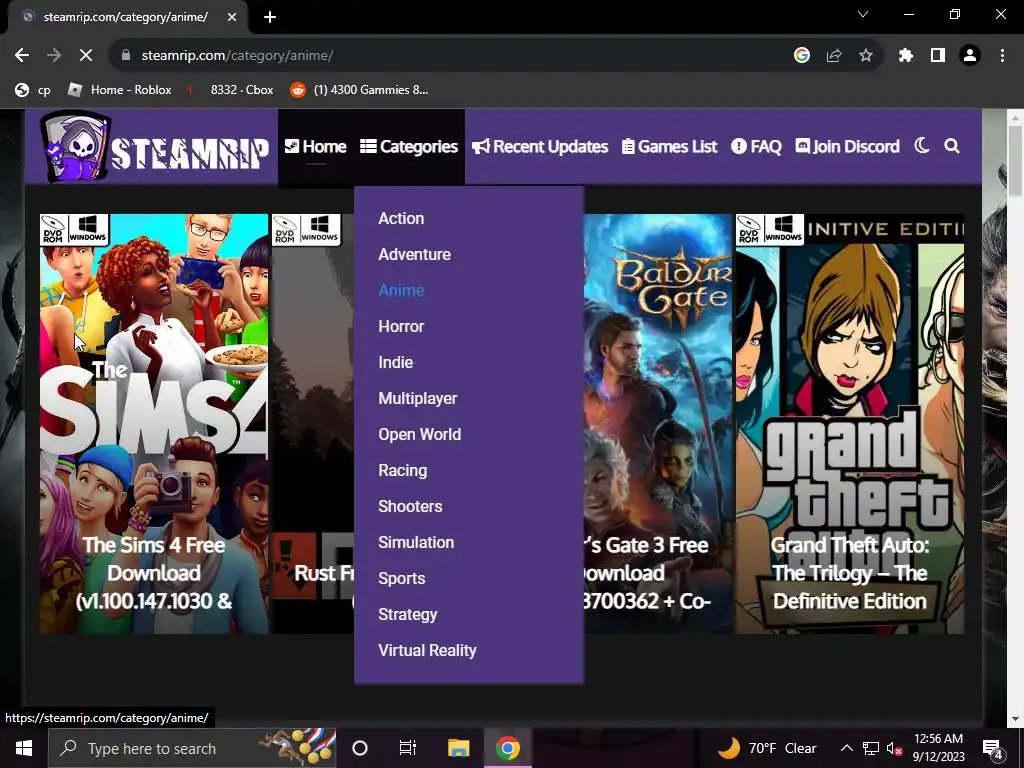
Task: Click Chrome icon on taskbar
Action: pyautogui.click(x=507, y=748)
